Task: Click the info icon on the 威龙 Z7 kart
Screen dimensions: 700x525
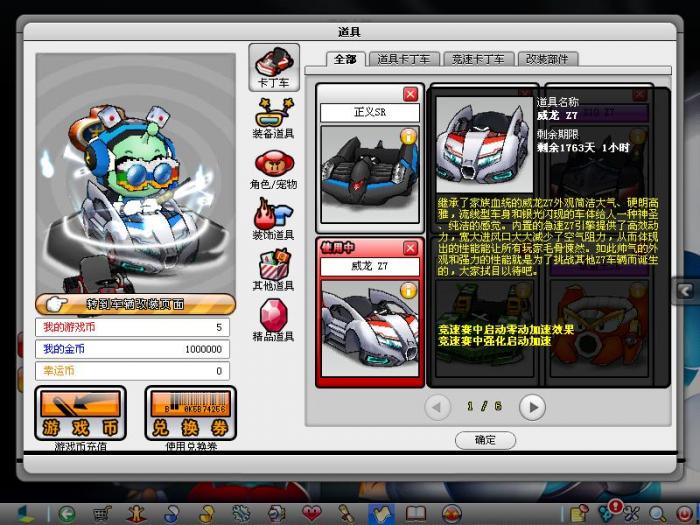Action: (408, 291)
